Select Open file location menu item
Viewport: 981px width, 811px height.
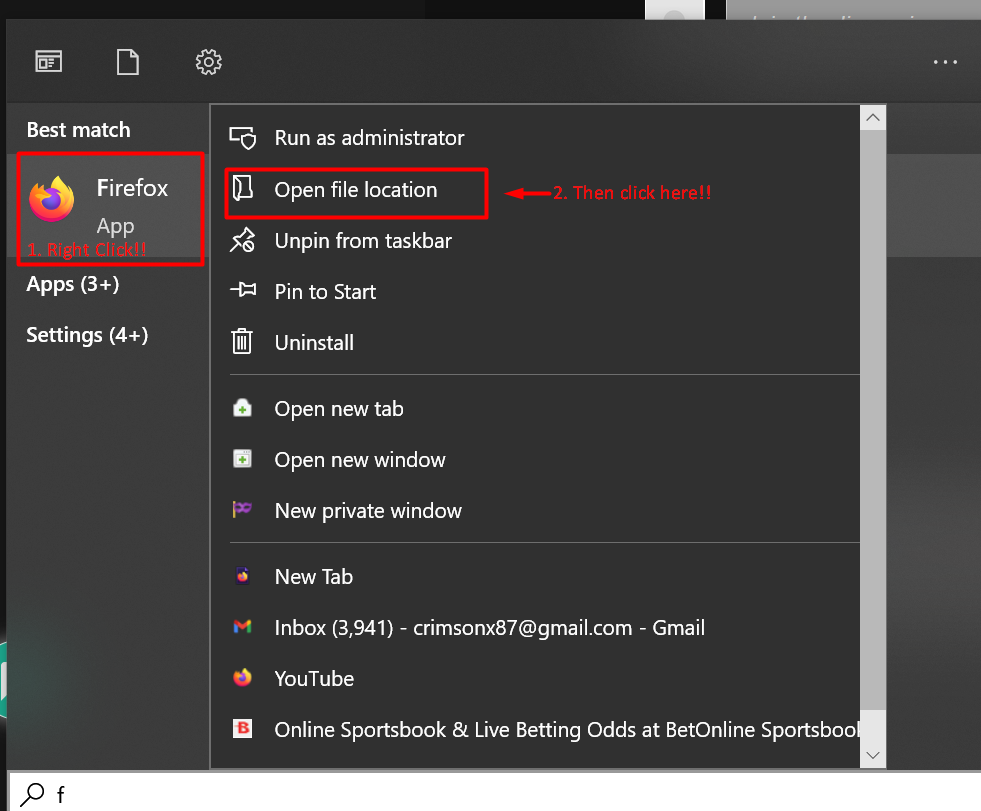click(x=355, y=190)
